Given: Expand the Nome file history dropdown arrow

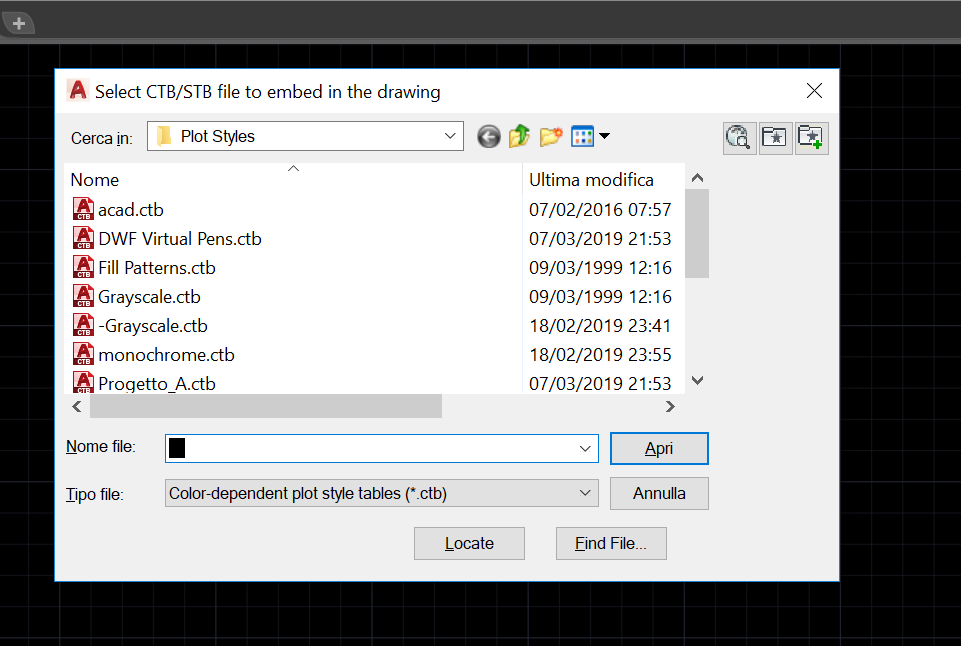Looking at the screenshot, I should coord(585,449).
